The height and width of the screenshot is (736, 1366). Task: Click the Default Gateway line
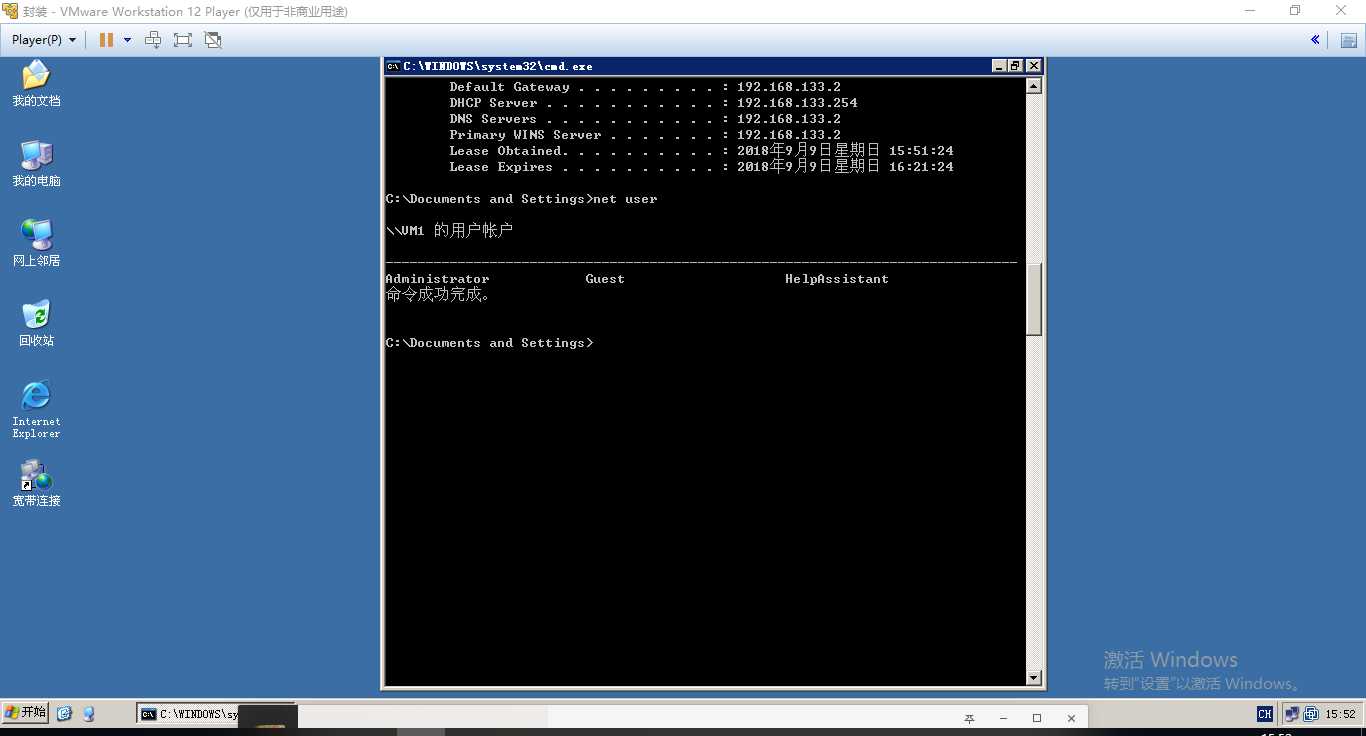pyautogui.click(x=645, y=87)
